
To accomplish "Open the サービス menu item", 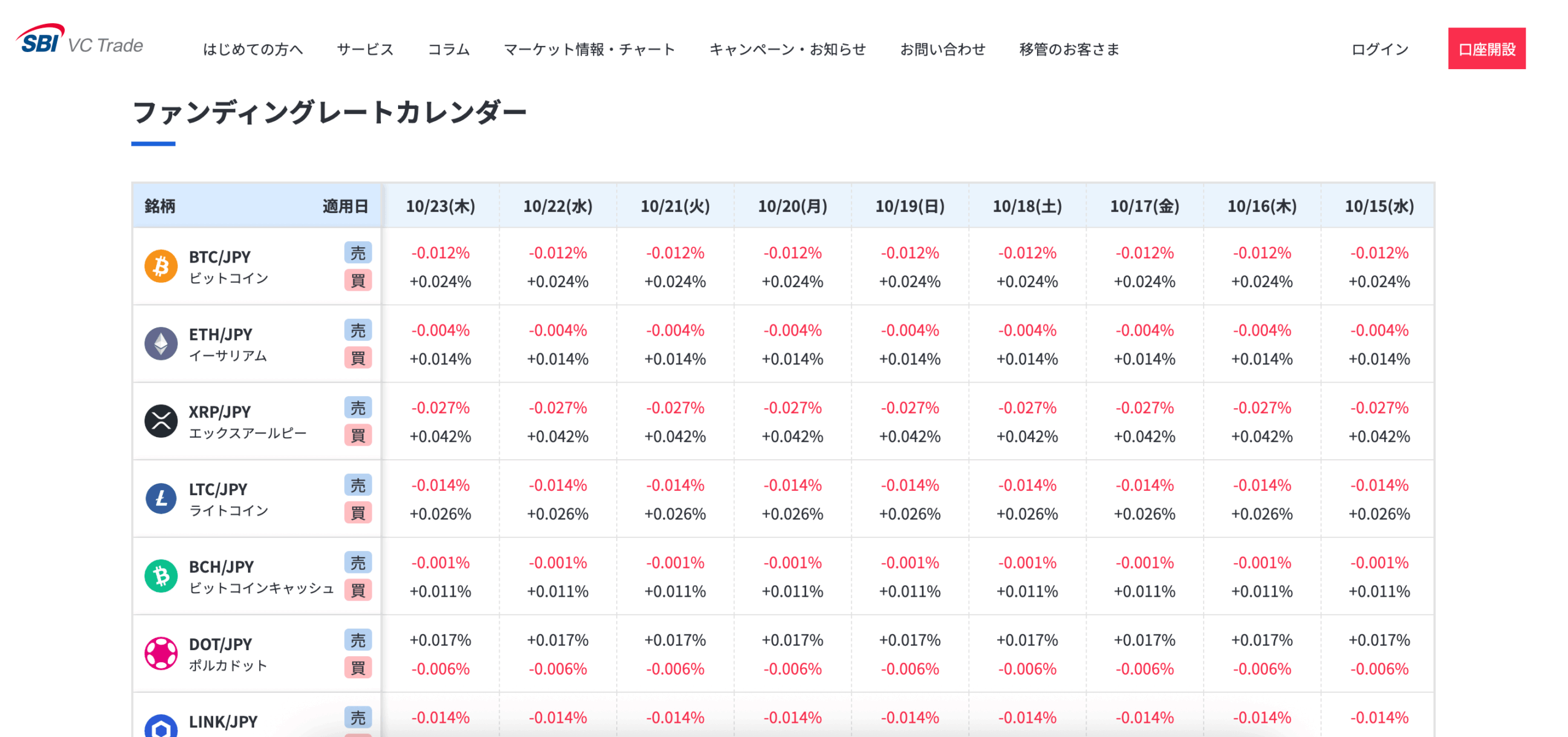I will coord(365,49).
